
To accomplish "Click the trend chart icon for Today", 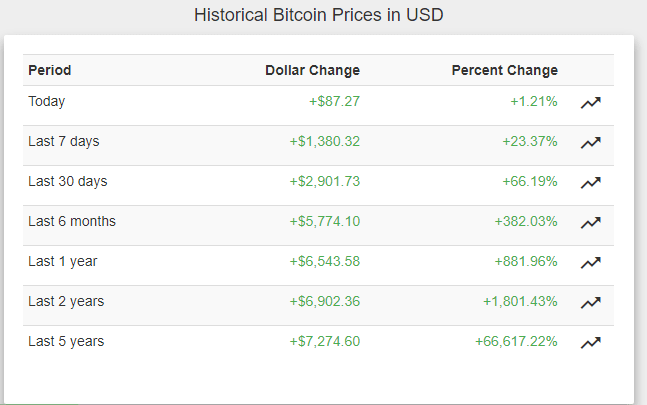I will (x=590, y=102).
